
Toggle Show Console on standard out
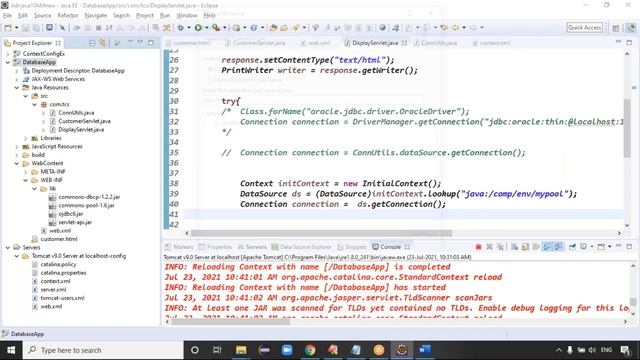[547, 247]
